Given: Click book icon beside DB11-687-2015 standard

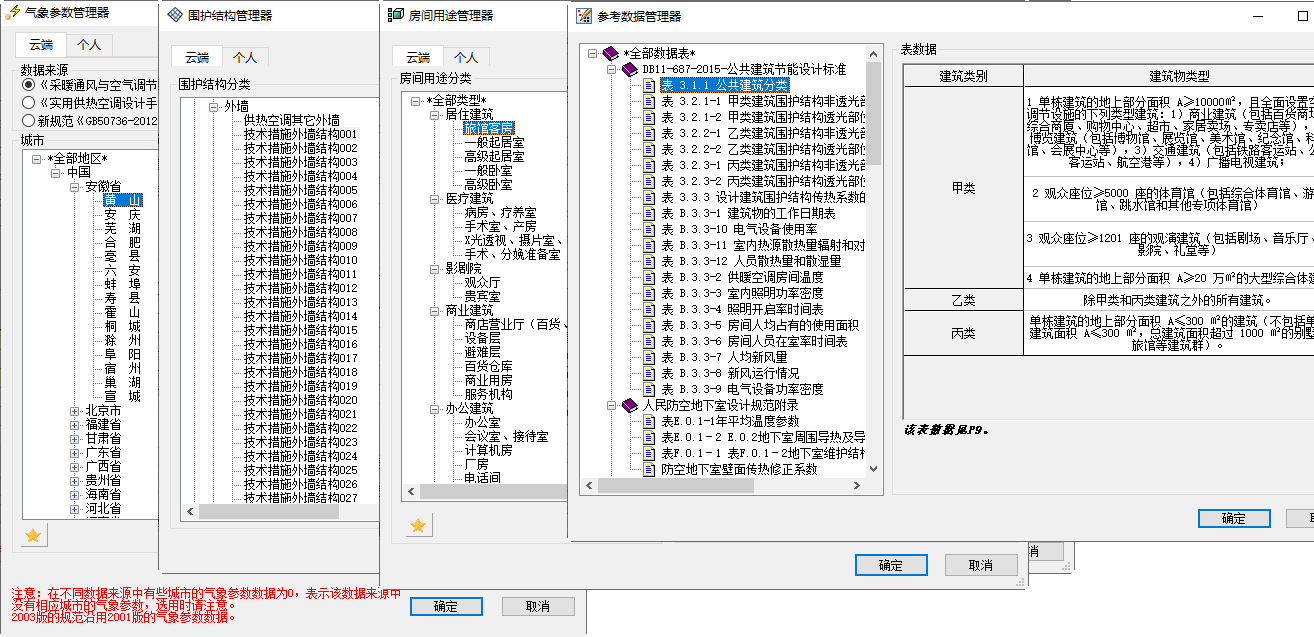Looking at the screenshot, I should (x=629, y=70).
